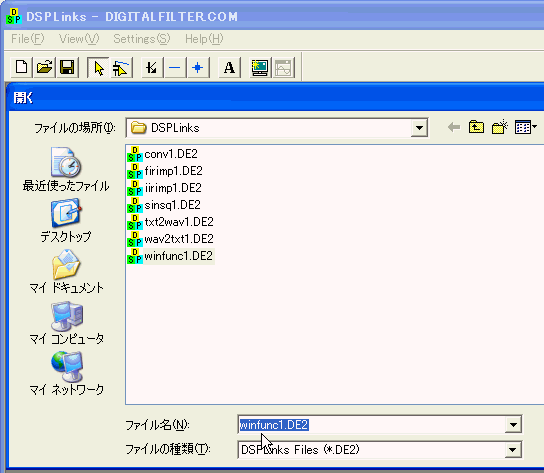The height and width of the screenshot is (473, 544).
Task: Select txt2wav1.DE2 in file list
Action: 170,222
